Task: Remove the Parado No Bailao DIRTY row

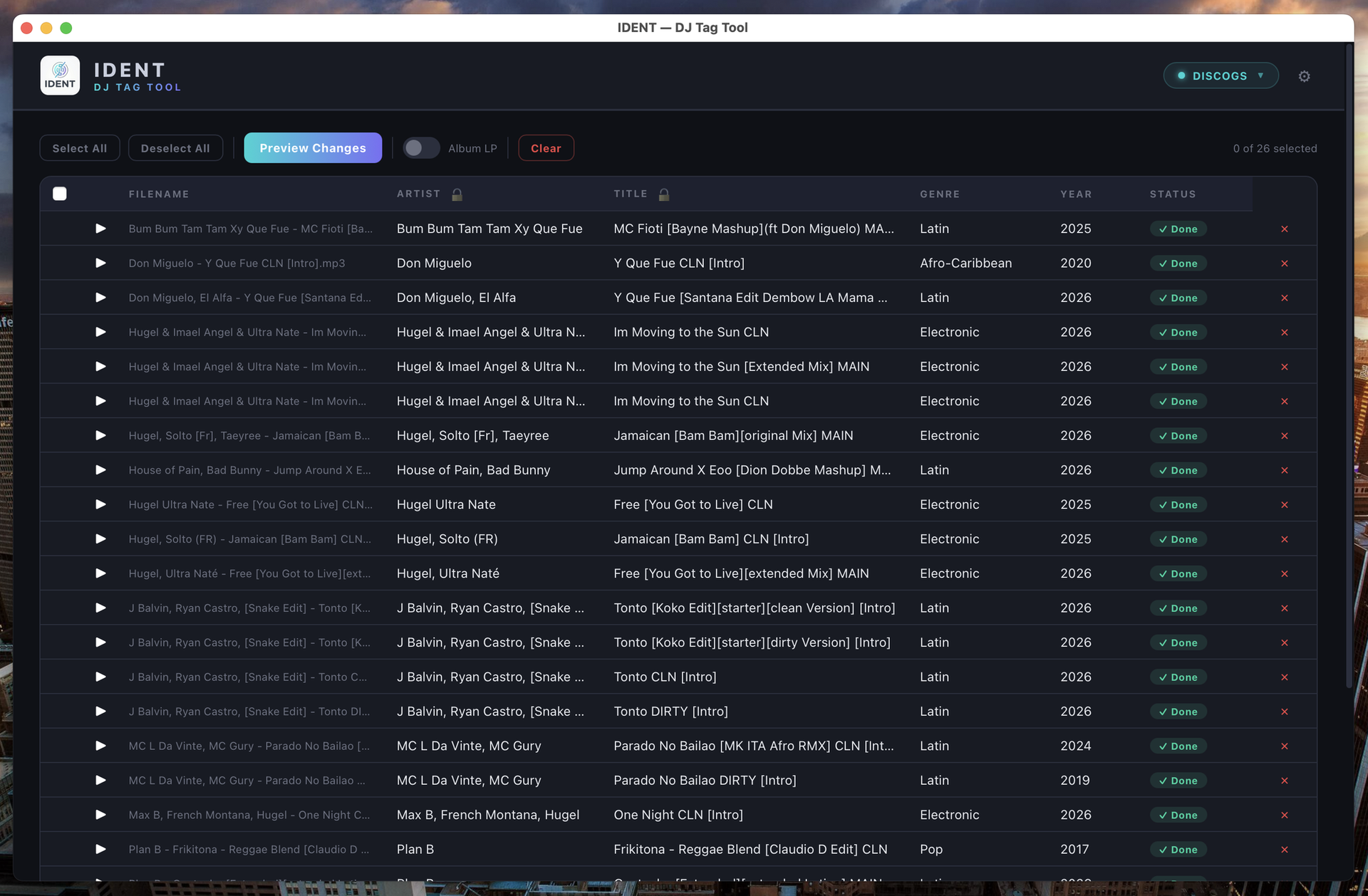Action: (1285, 781)
